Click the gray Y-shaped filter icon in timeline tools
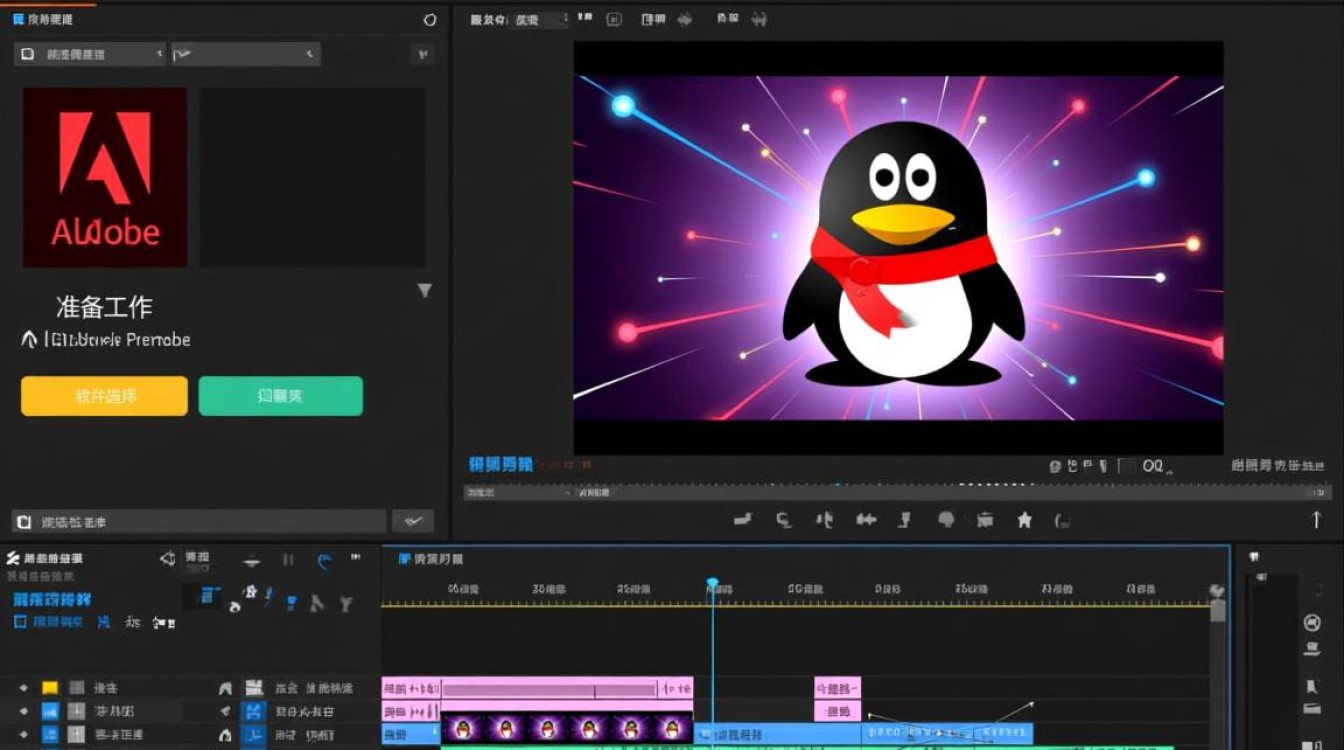 tap(346, 603)
